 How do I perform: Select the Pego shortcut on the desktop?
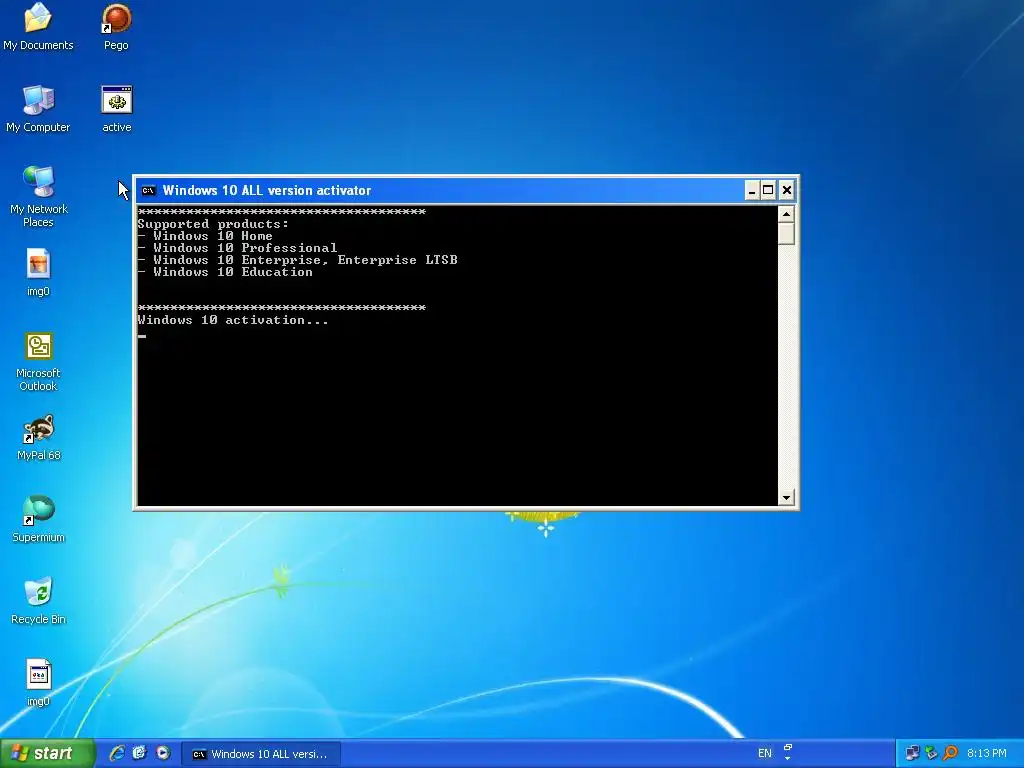tap(116, 26)
